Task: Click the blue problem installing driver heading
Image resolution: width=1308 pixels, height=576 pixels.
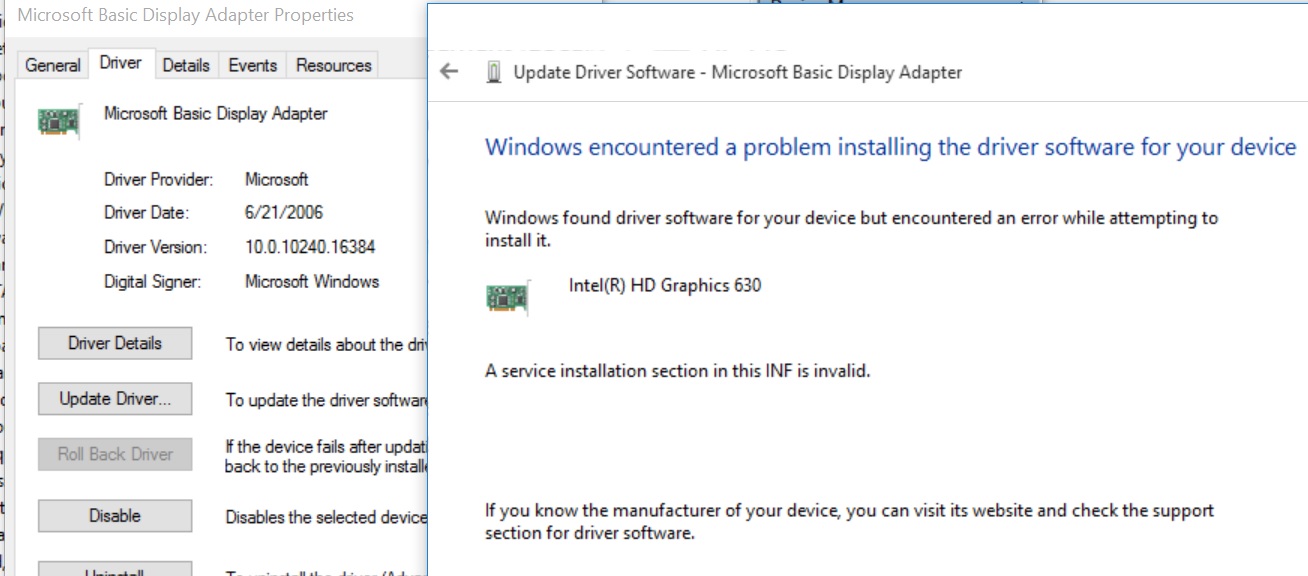Action: point(891,148)
